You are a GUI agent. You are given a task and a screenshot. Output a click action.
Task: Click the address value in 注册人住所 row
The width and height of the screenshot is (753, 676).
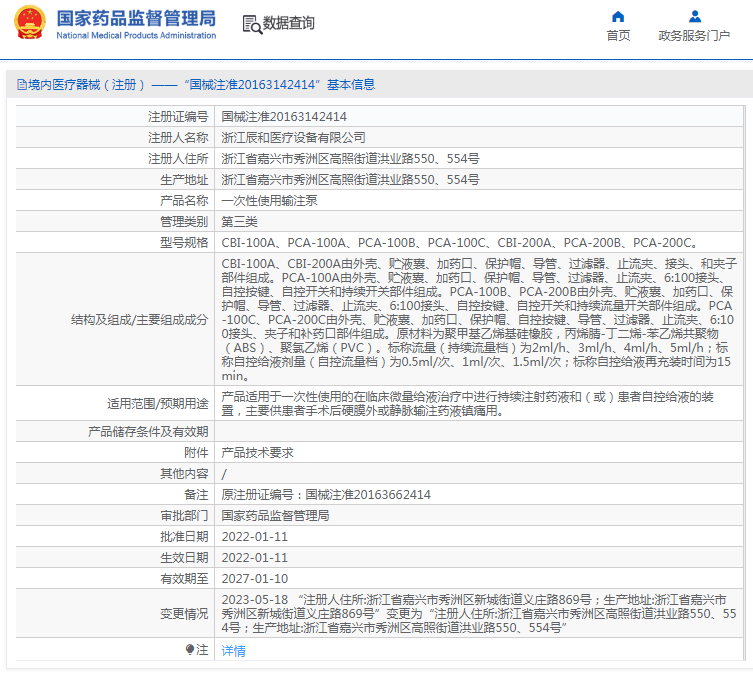350,158
